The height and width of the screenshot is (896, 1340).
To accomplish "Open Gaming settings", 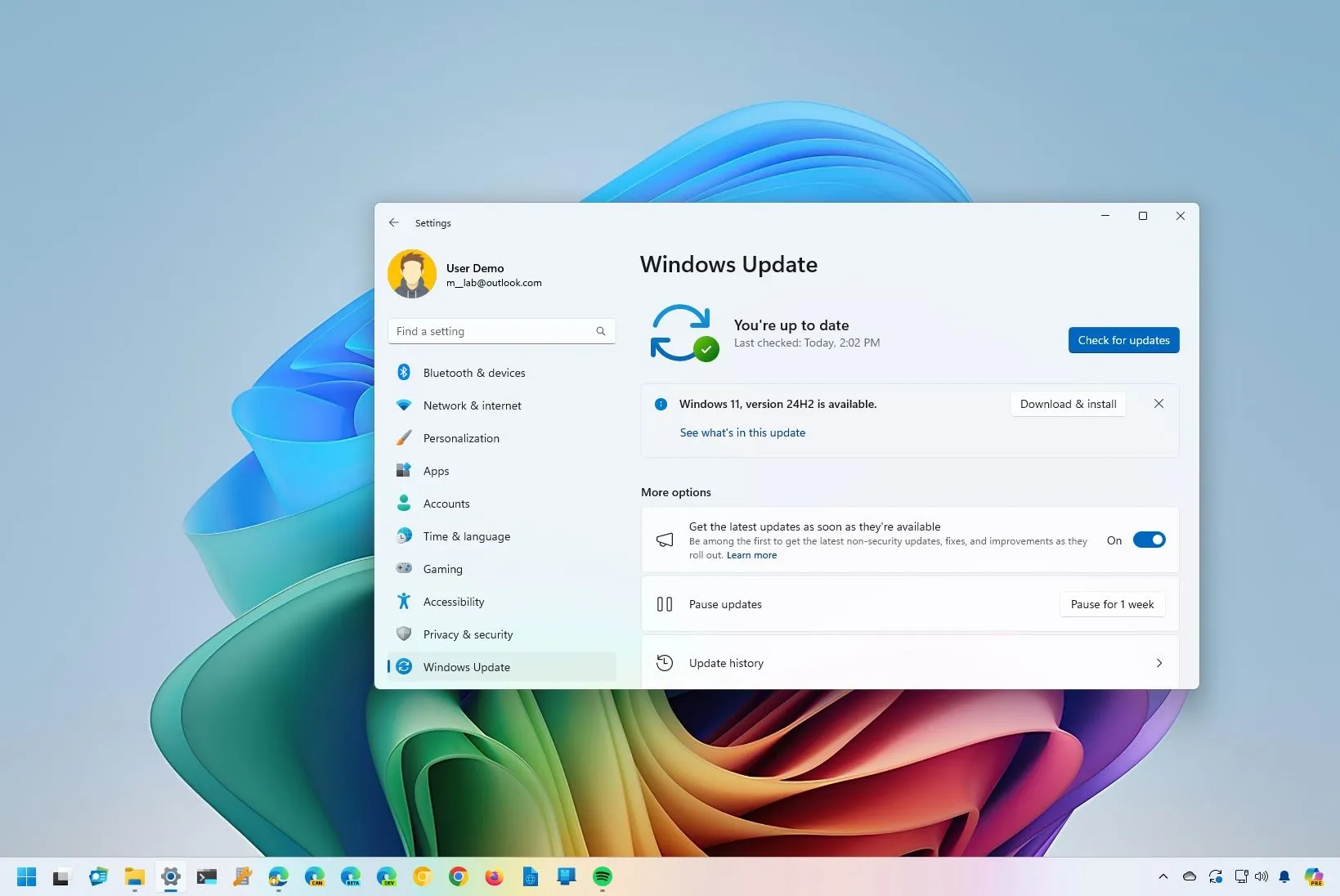I will [x=441, y=568].
